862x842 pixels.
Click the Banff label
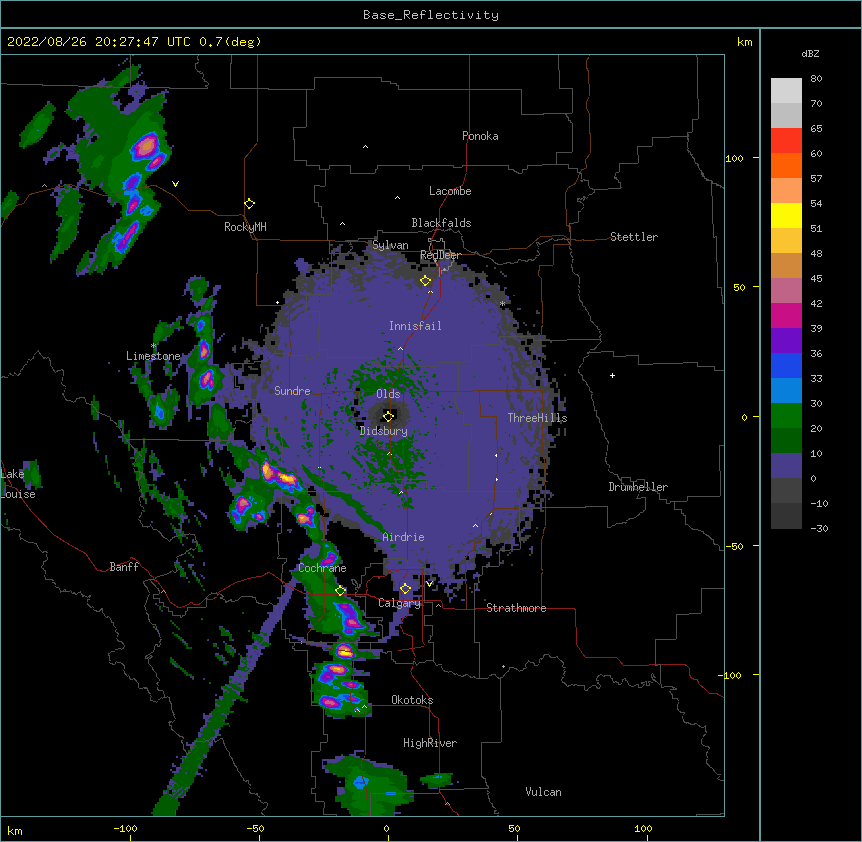coord(124,567)
